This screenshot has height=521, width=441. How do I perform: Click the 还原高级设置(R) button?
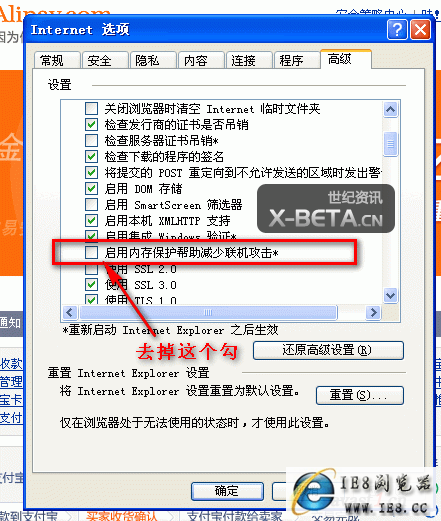click(328, 350)
